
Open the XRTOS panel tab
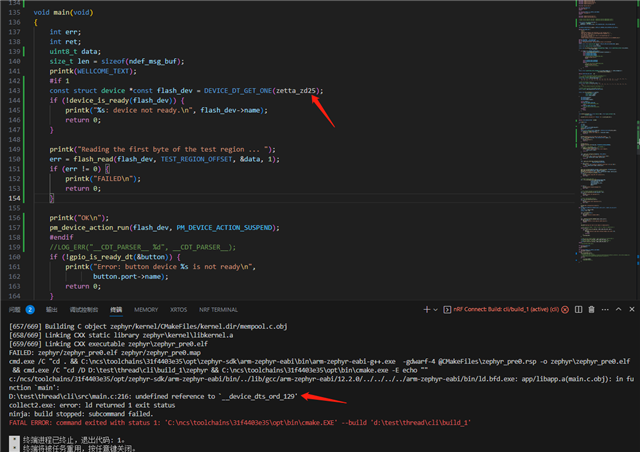coord(178,310)
